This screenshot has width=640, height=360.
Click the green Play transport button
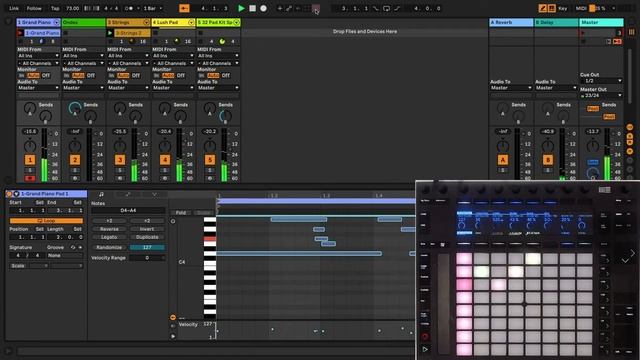point(241,8)
